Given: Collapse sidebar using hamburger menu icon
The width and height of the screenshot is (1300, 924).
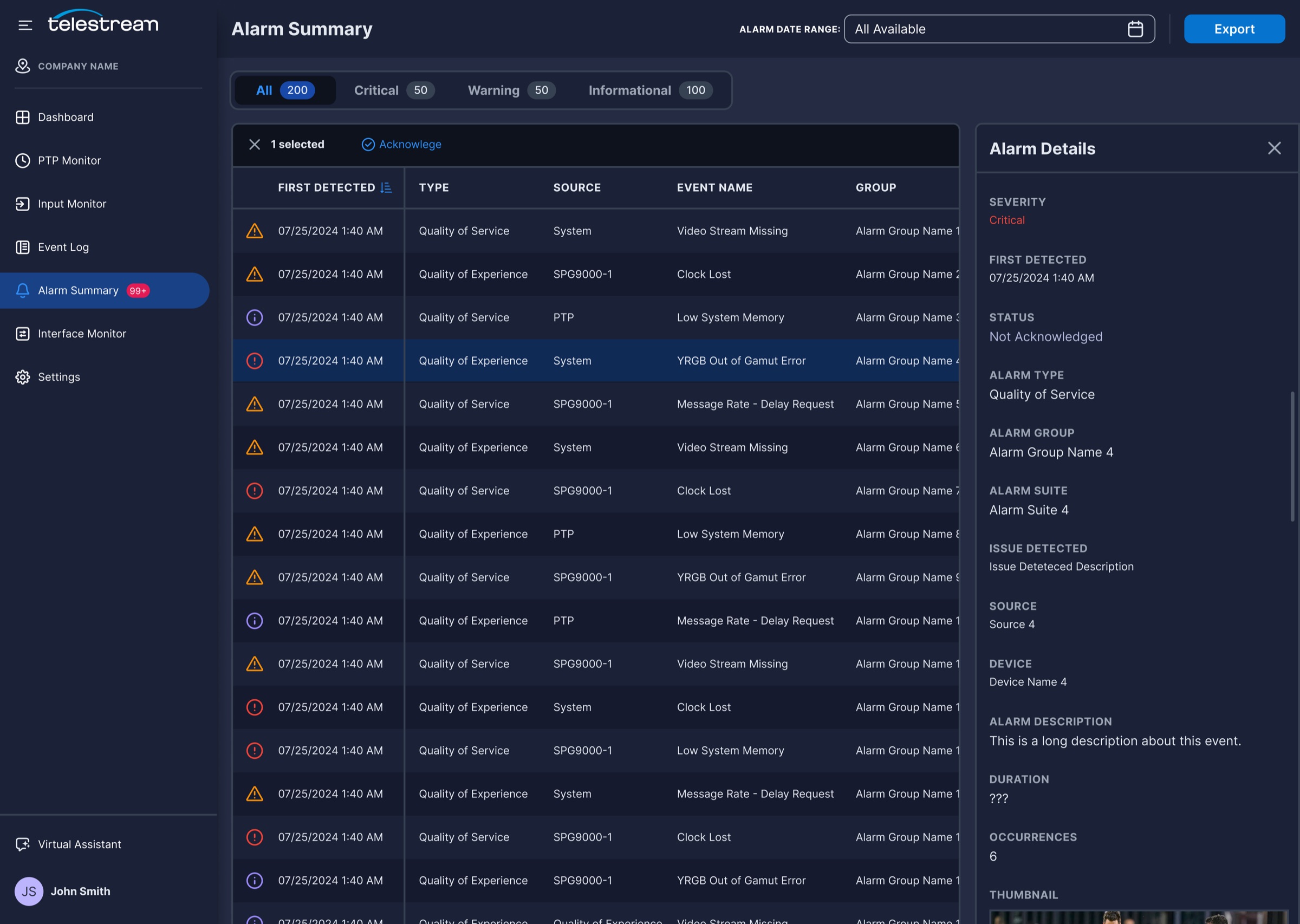Looking at the screenshot, I should tap(25, 25).
